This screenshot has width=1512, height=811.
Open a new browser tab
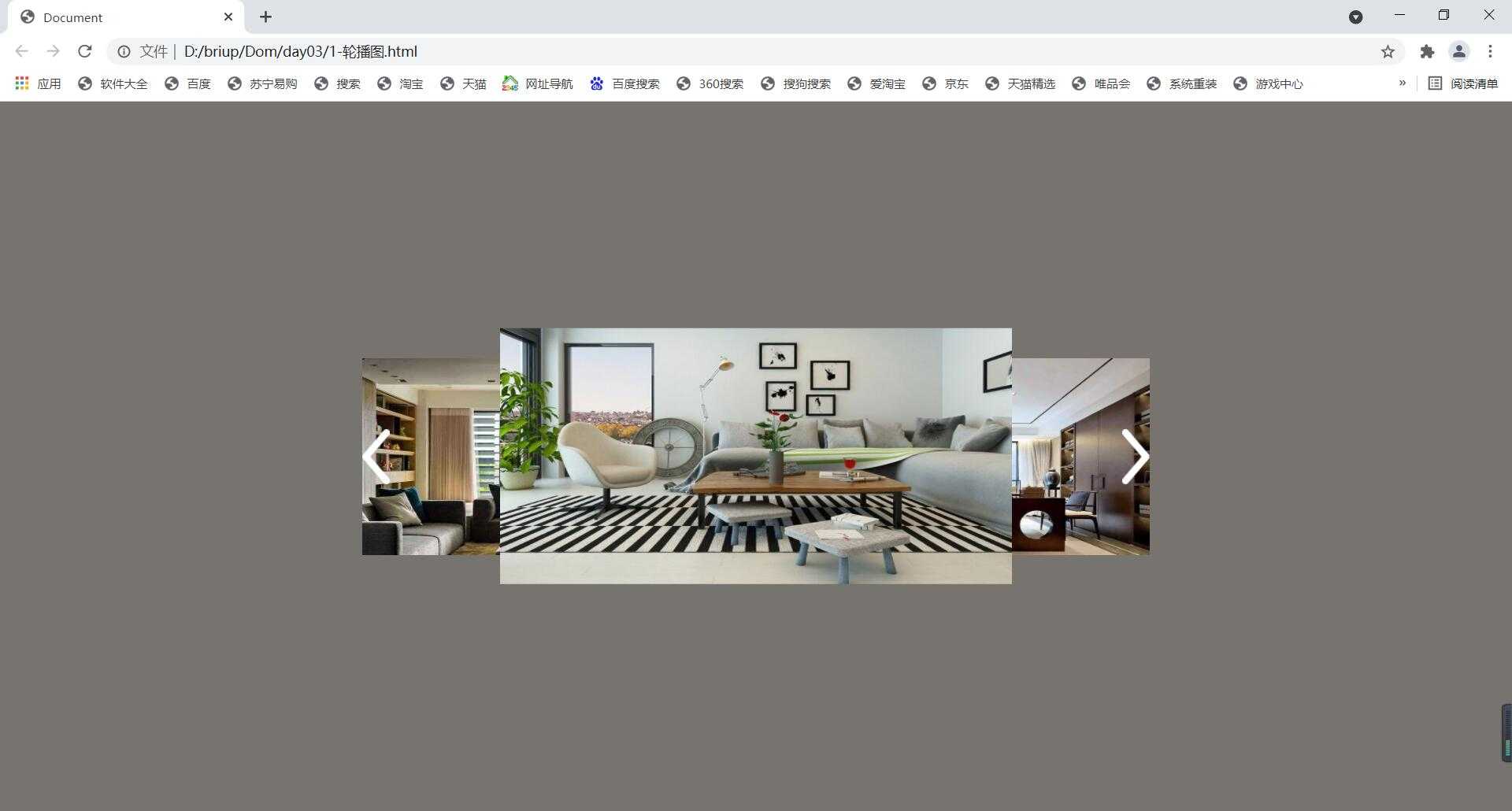point(265,17)
